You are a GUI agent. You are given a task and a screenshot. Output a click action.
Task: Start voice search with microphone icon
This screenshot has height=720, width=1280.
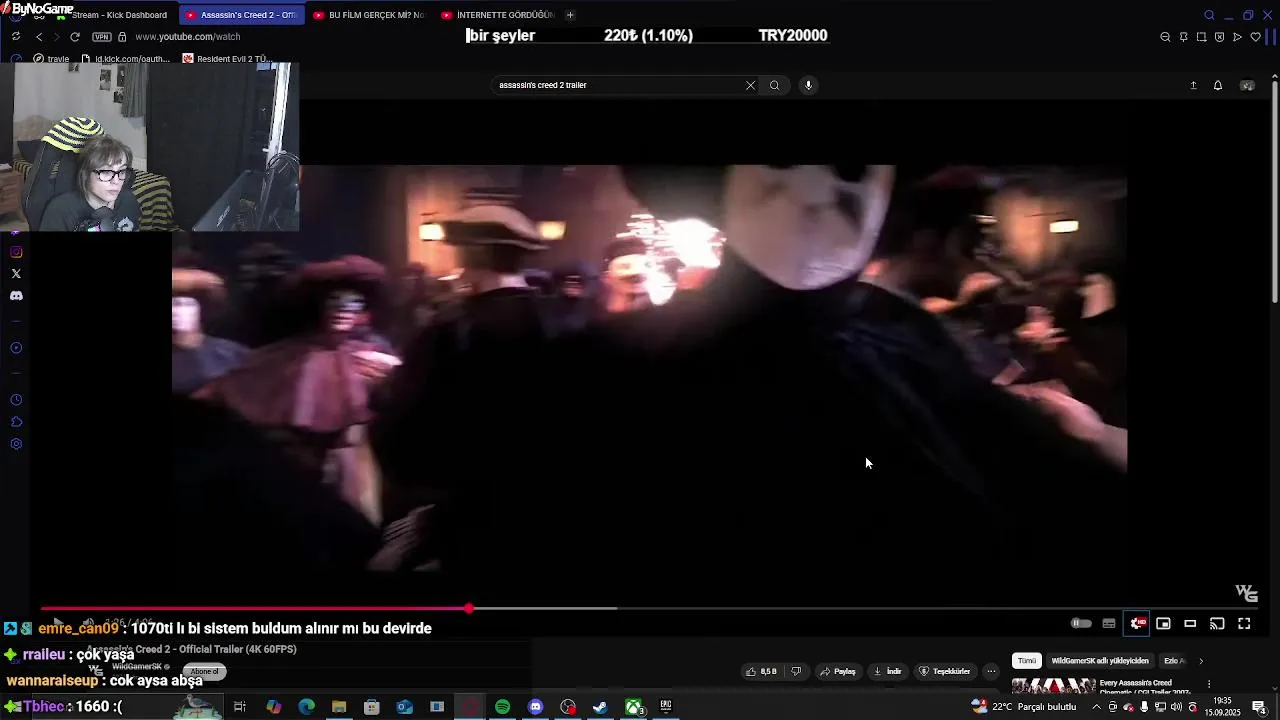[808, 85]
